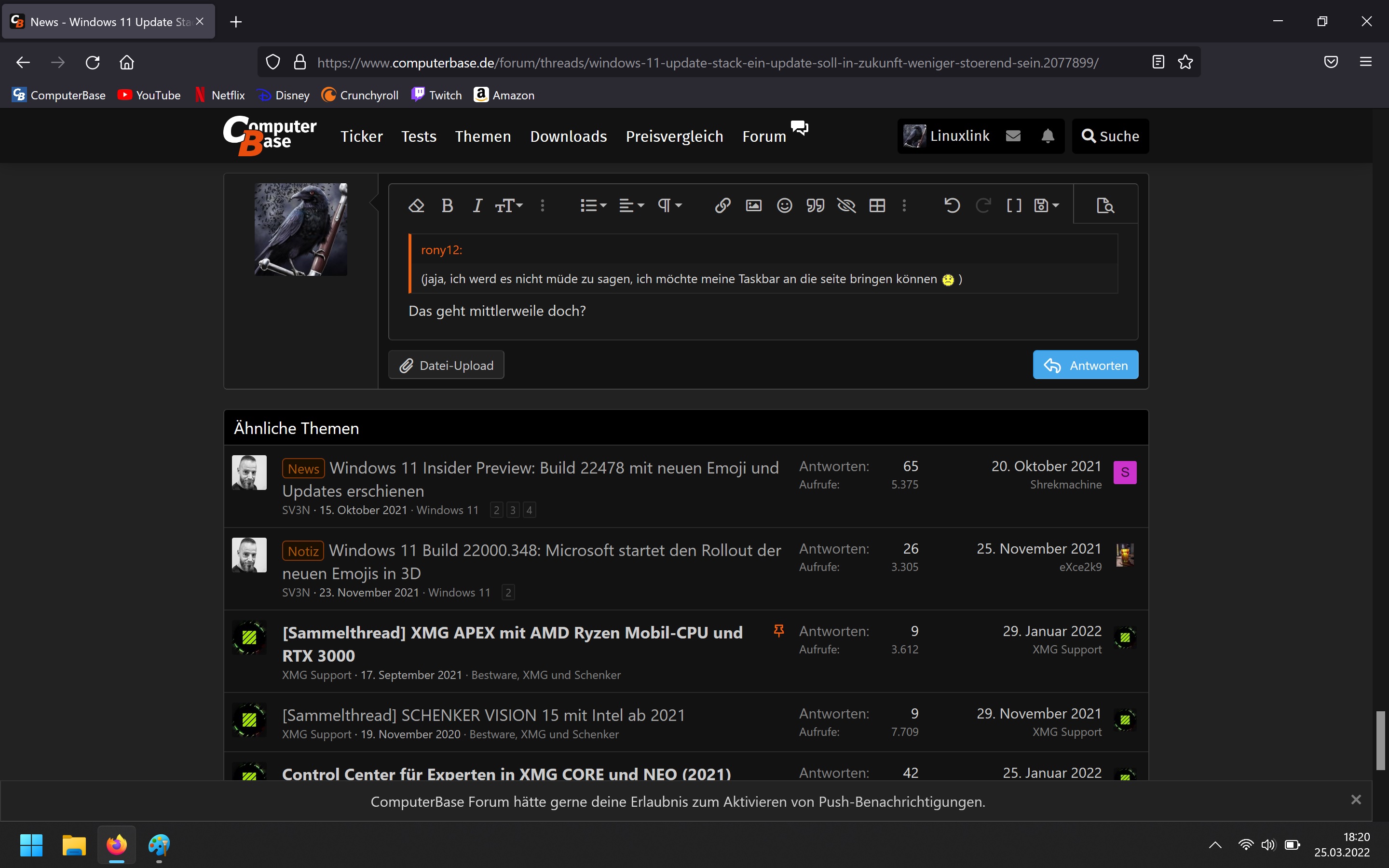Toggle BB code mode brackets icon
Viewport: 1389px width, 868px height.
coord(1014,205)
